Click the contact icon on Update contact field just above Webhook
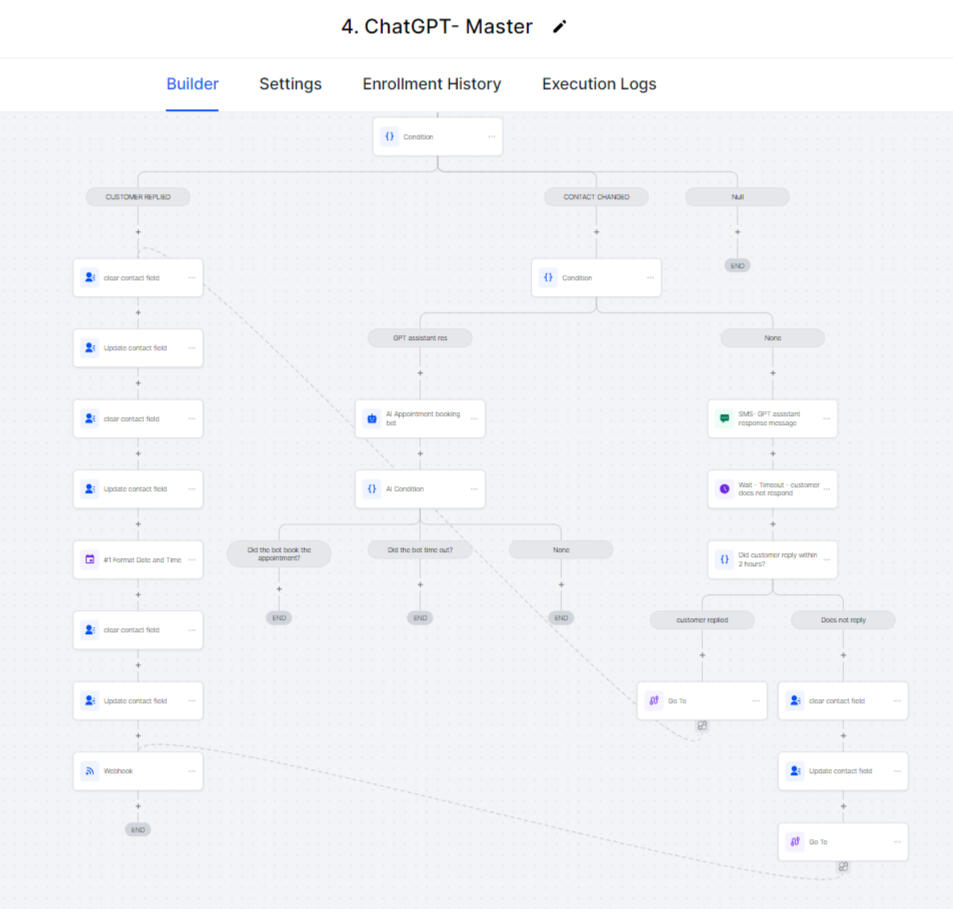This screenshot has width=953, height=909. [90, 701]
